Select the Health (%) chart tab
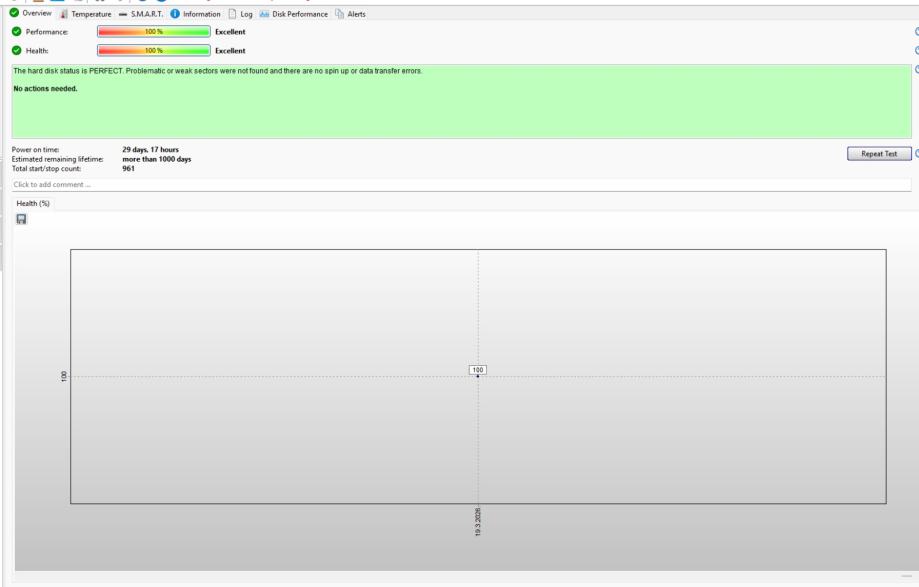 pyautogui.click(x=33, y=203)
